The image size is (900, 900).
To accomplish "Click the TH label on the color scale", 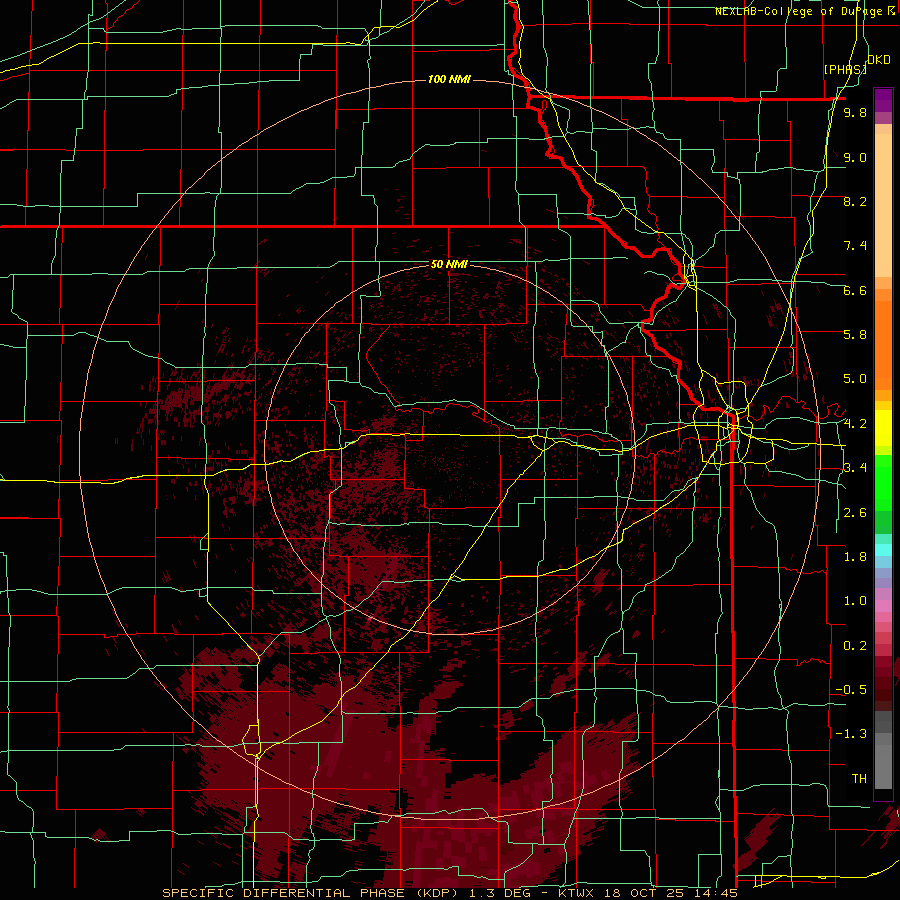I will coord(859,779).
